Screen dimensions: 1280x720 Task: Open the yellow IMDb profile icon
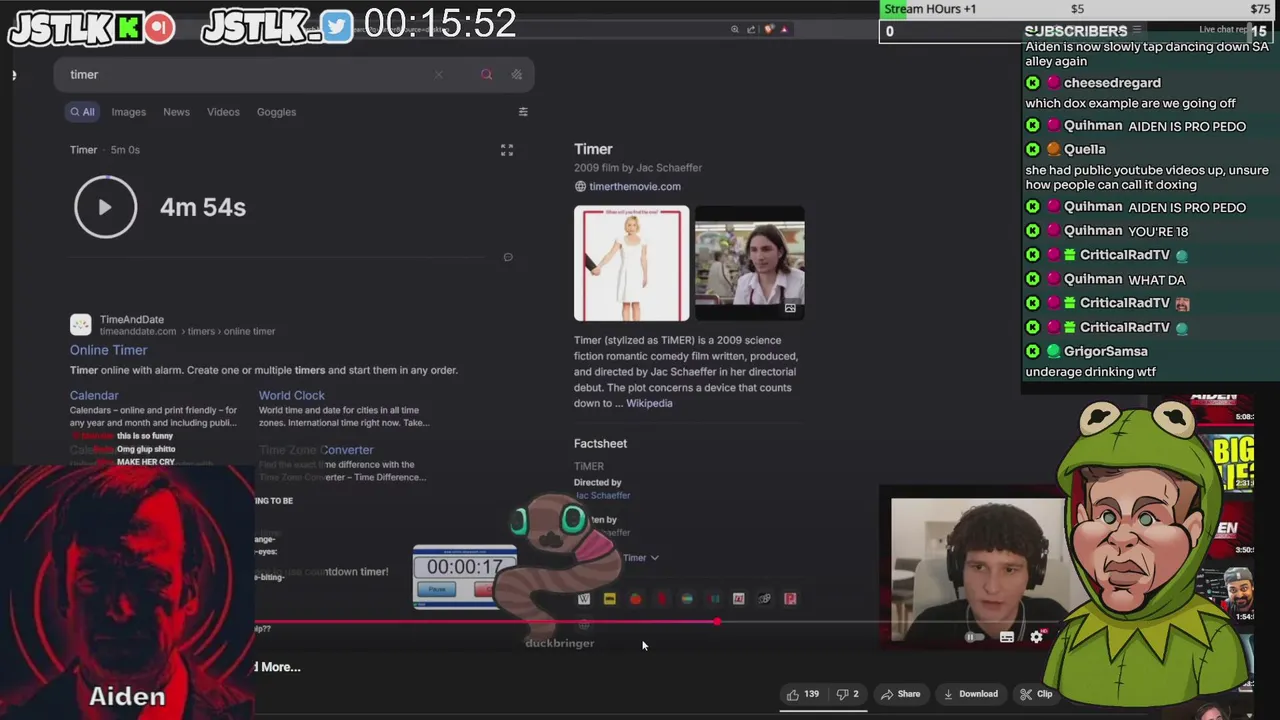(609, 599)
